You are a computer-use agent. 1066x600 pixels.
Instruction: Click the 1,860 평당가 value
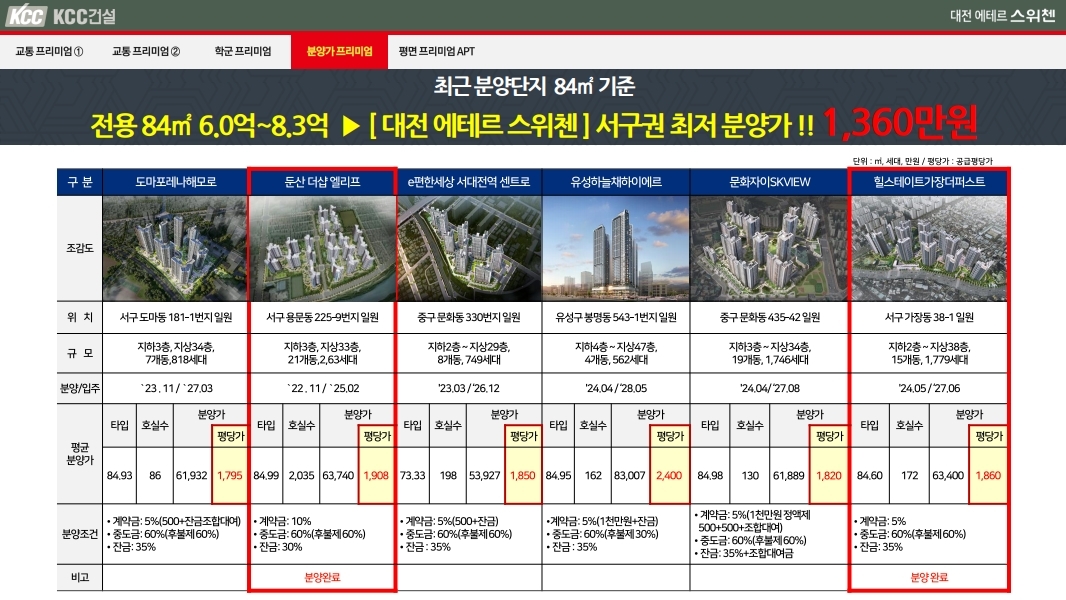click(988, 476)
